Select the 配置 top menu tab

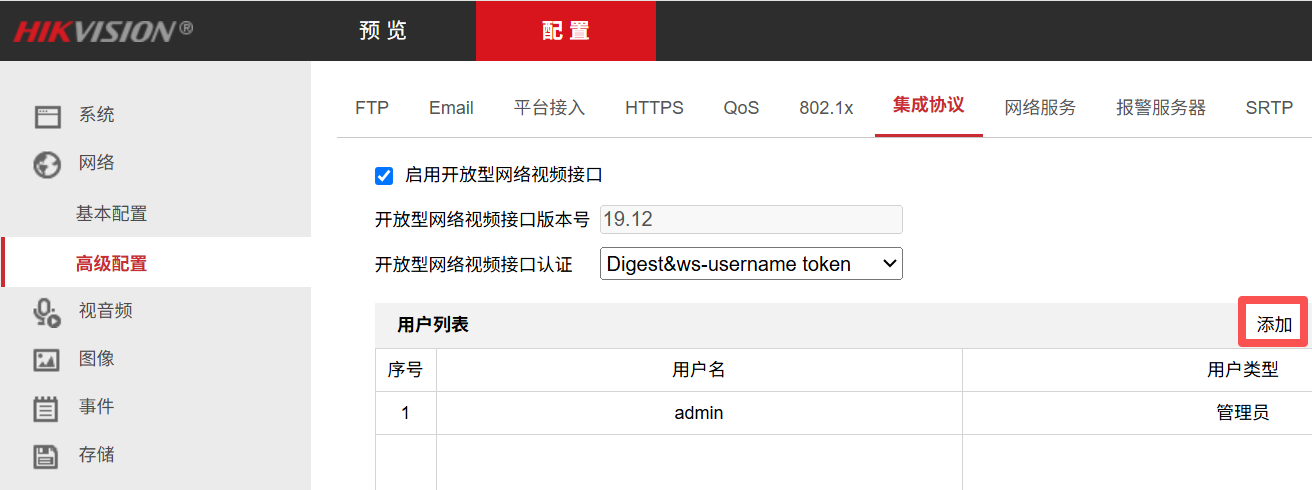[x=566, y=31]
